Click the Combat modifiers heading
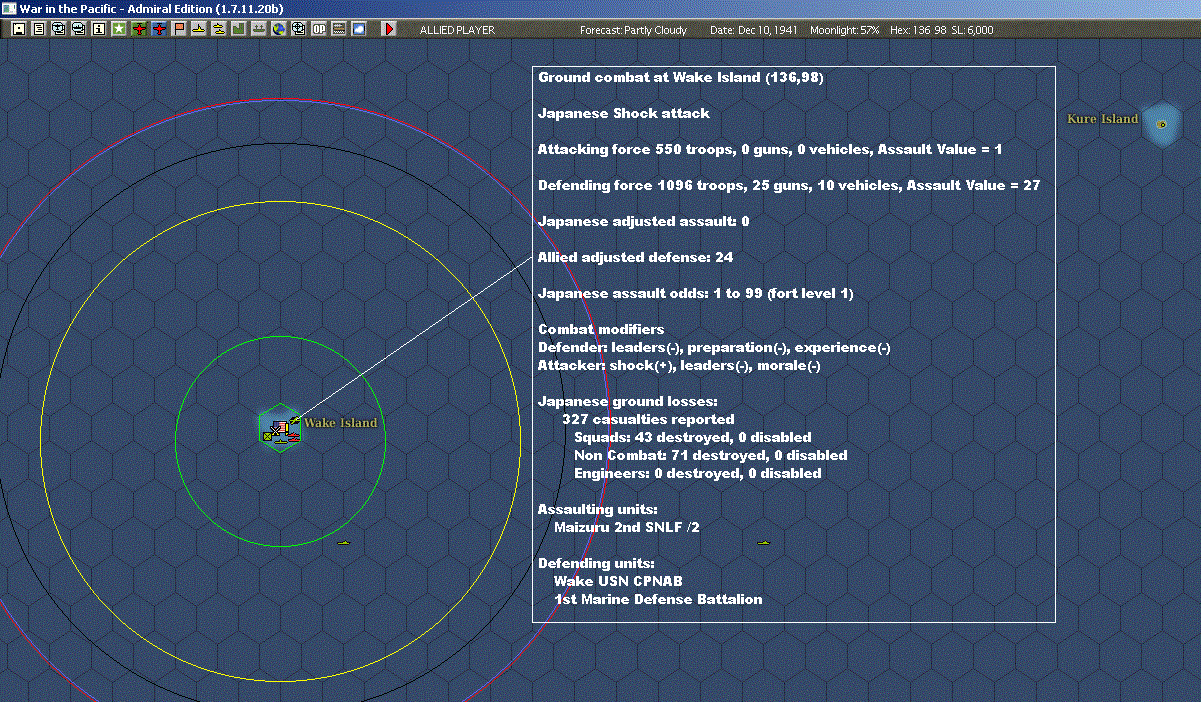 click(601, 329)
